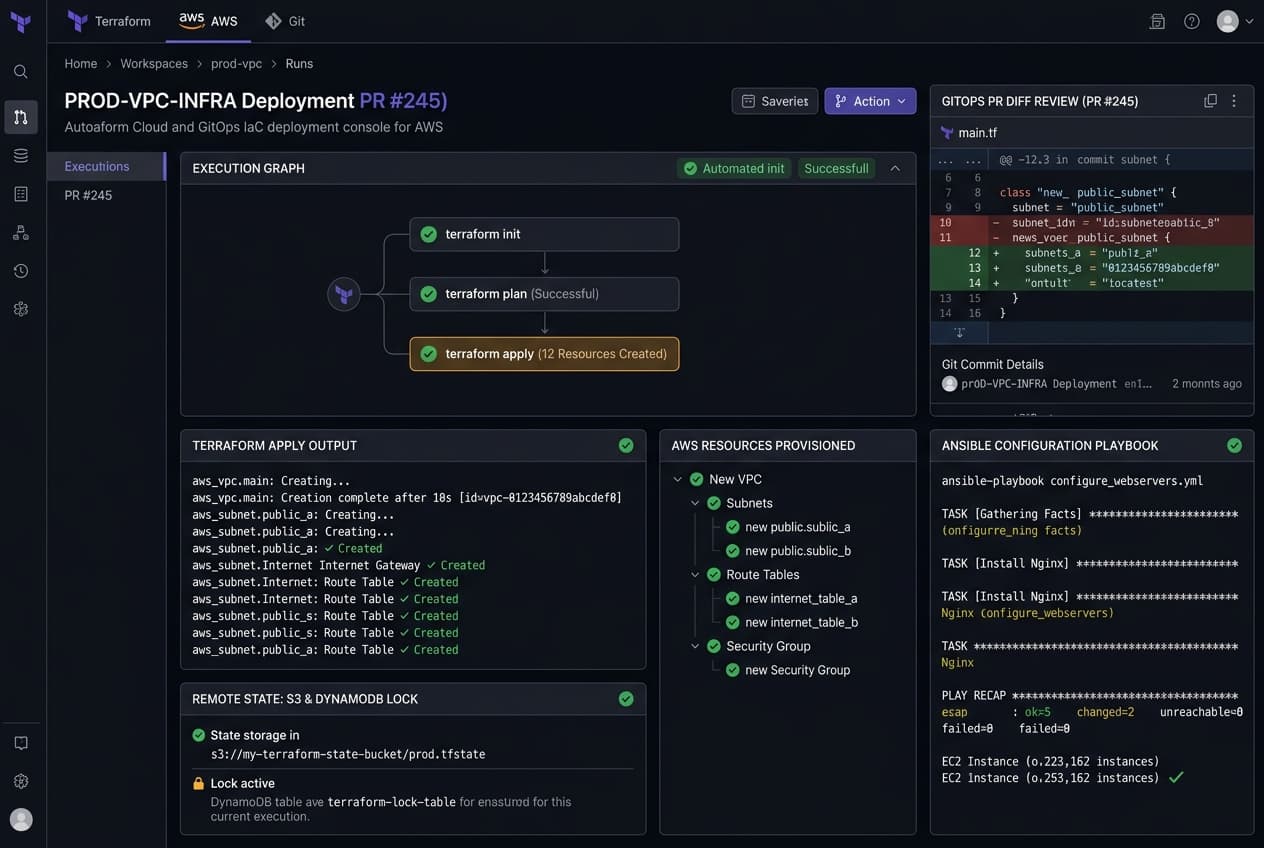The image size is (1264, 848).
Task: Select the pull request icon in sidebar
Action: [x=21, y=117]
